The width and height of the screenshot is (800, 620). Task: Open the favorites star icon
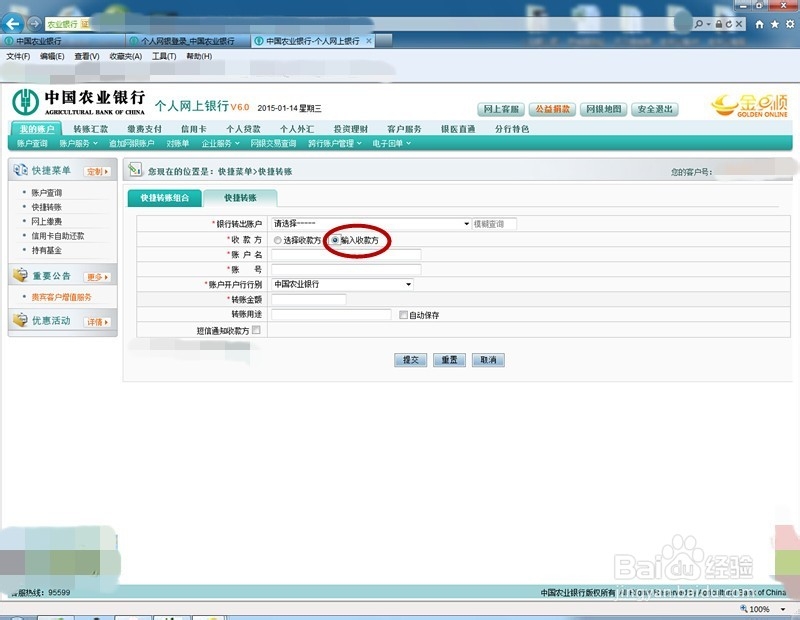click(x=775, y=24)
